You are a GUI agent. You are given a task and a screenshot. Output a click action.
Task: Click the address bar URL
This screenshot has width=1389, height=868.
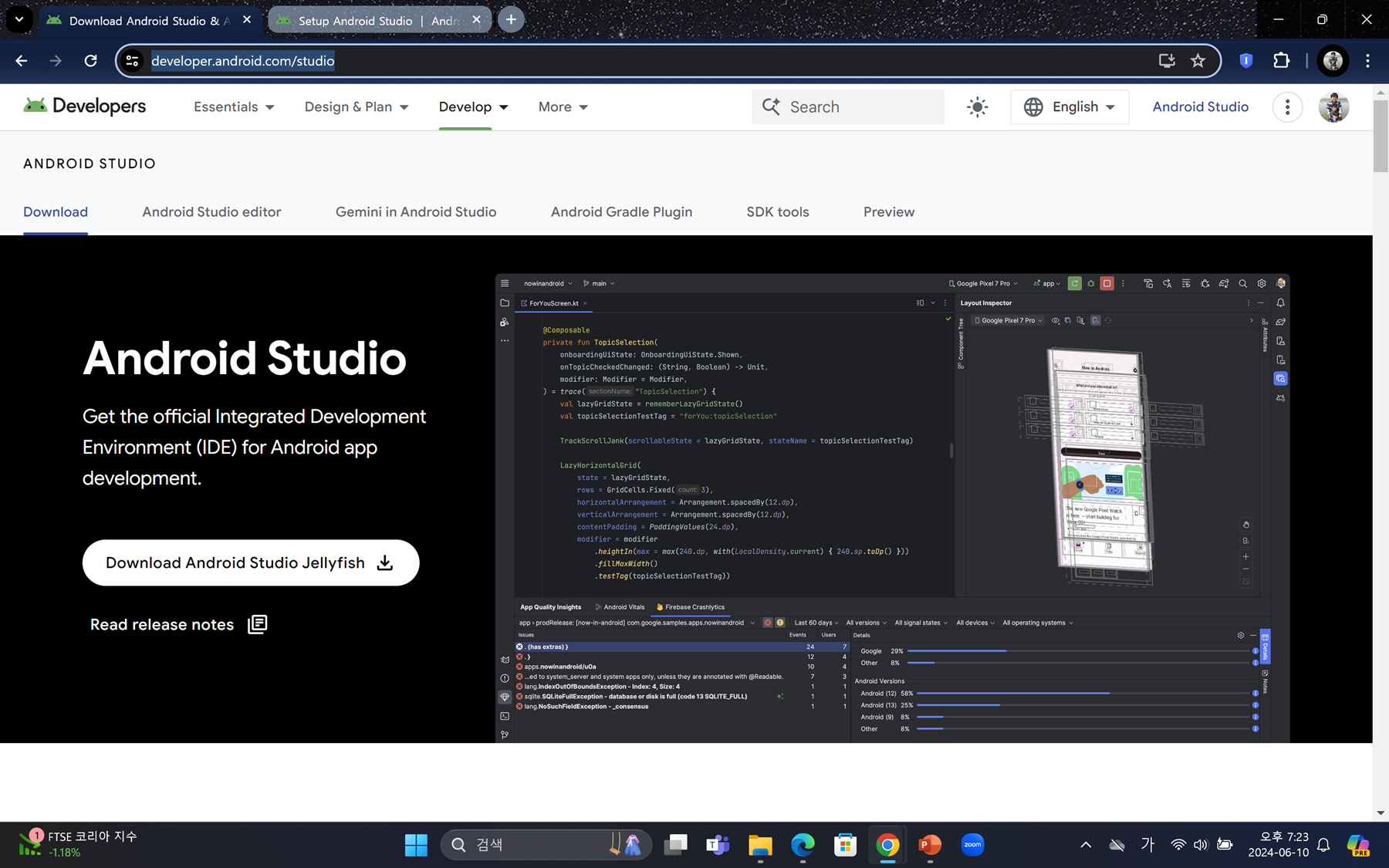pyautogui.click(x=243, y=61)
